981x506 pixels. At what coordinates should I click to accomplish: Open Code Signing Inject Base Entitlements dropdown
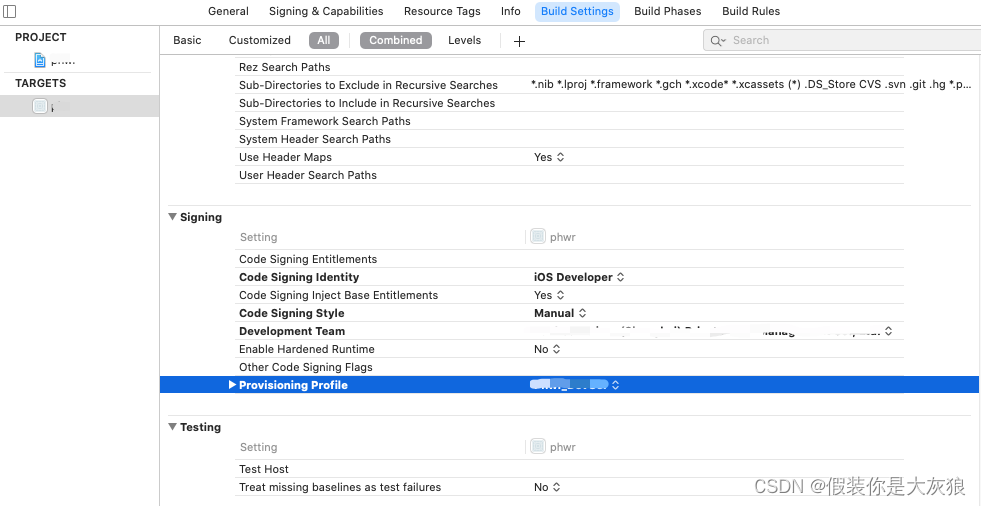(549, 295)
